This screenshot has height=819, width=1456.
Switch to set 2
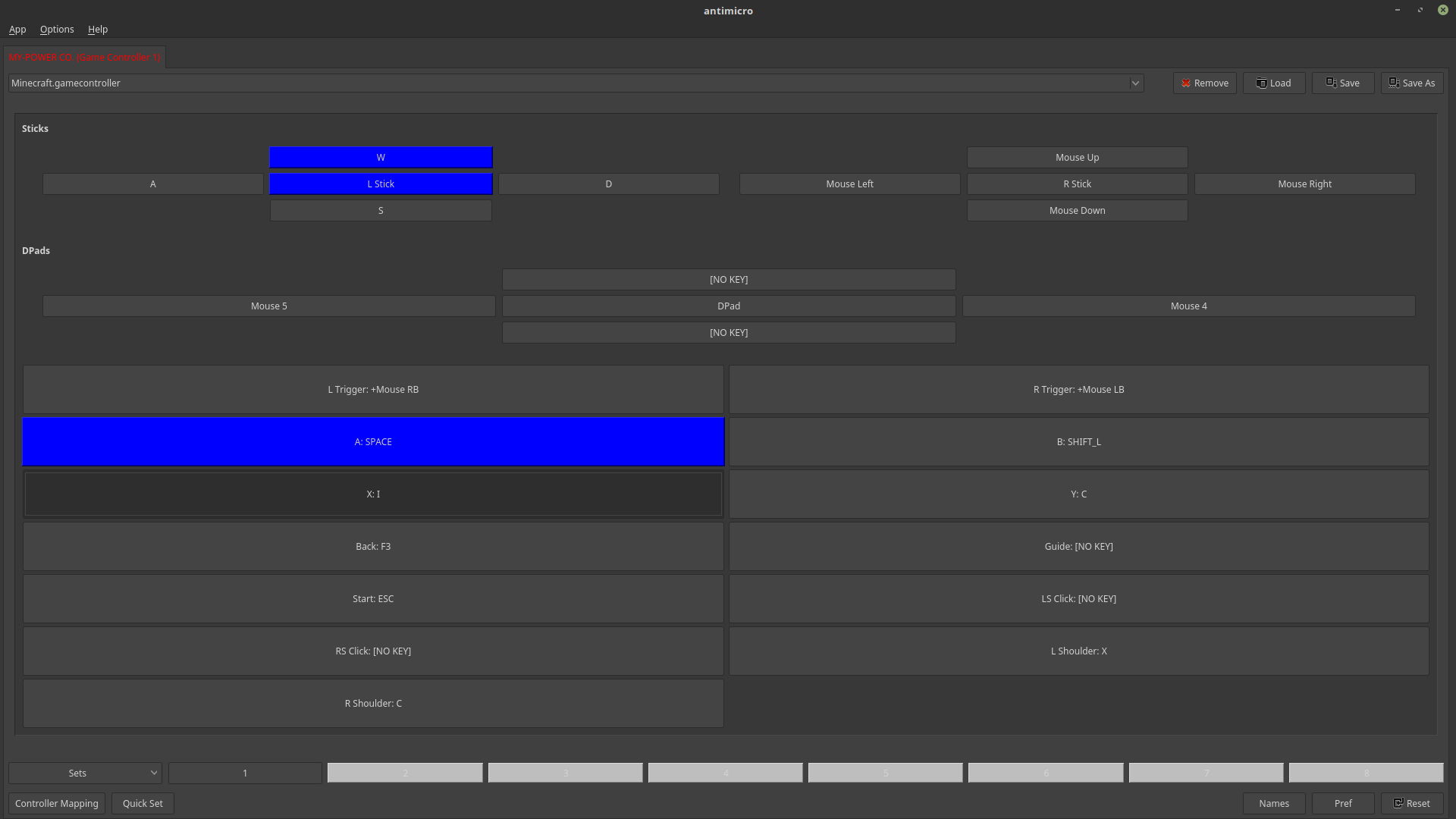405,772
